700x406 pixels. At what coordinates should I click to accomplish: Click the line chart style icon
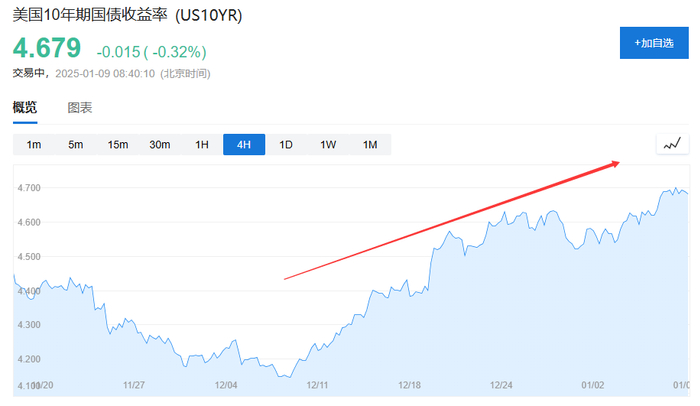(x=672, y=144)
